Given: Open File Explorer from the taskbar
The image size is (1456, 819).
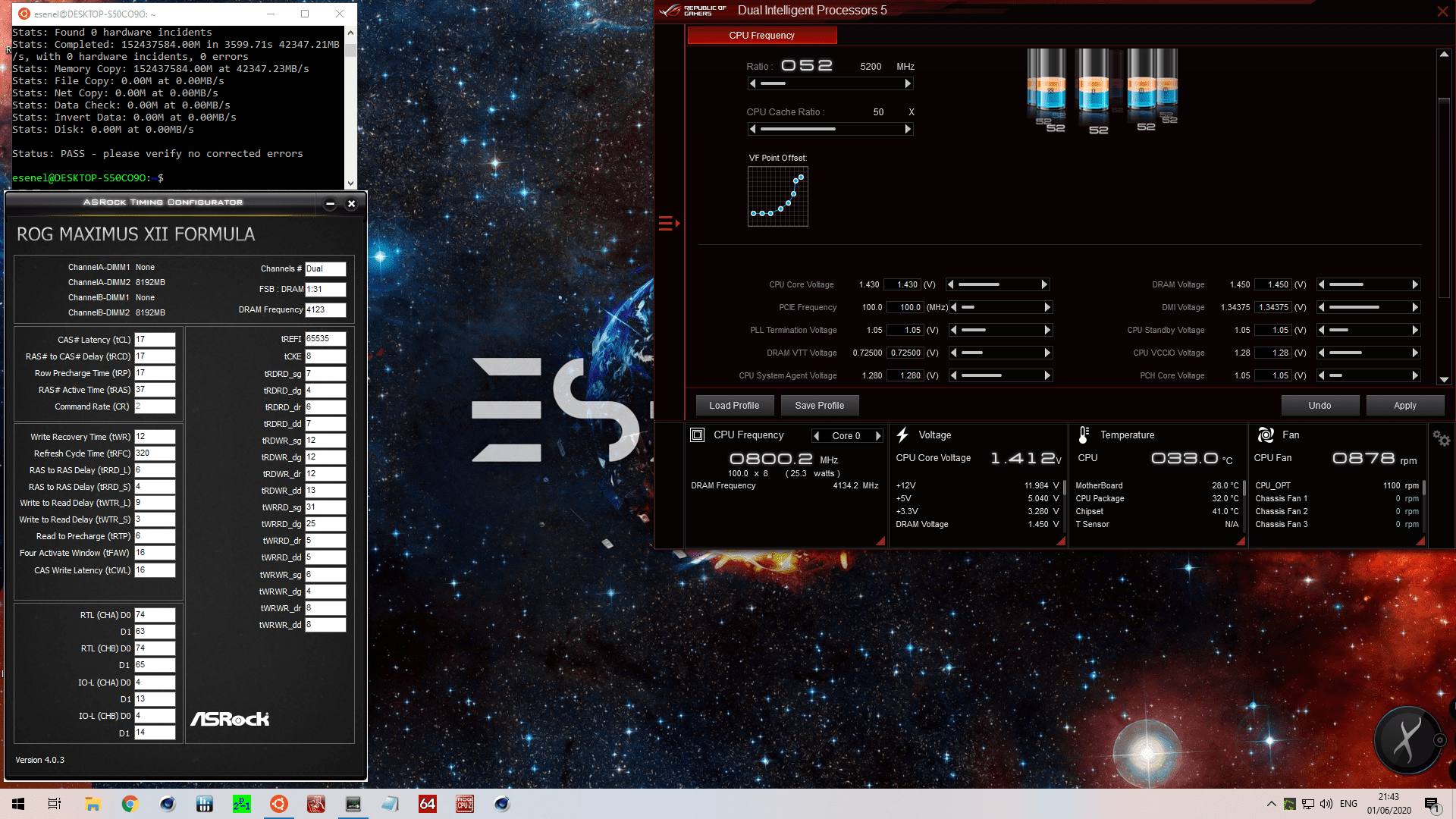Looking at the screenshot, I should click(x=93, y=804).
